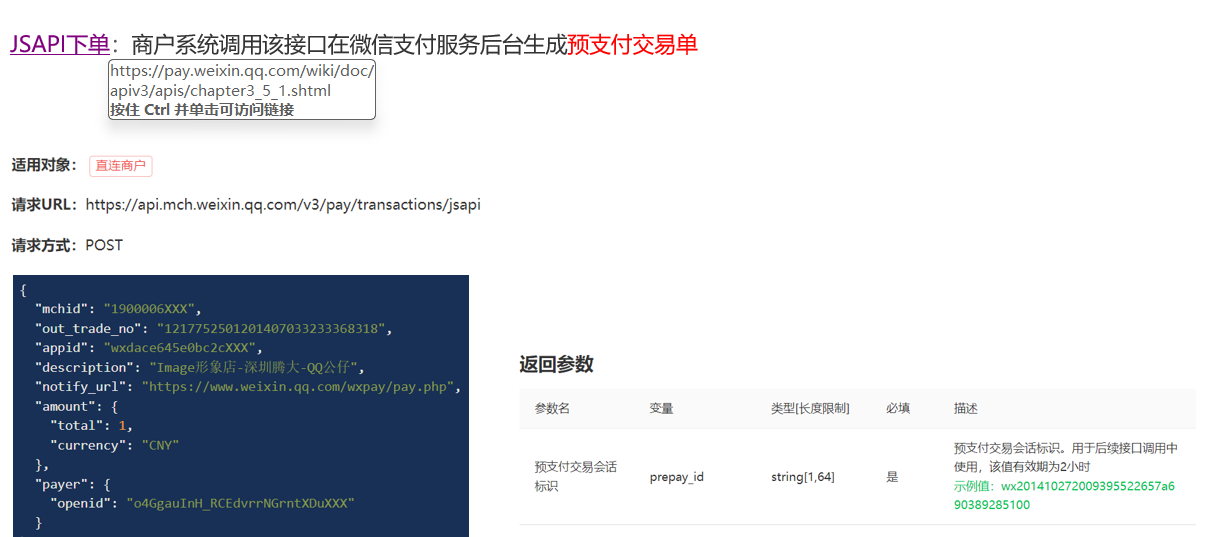The height and width of the screenshot is (537, 1221).
Task: Click the tooltip hint 按住 Ctrl 并单击可访问链接
Action: coord(202,110)
